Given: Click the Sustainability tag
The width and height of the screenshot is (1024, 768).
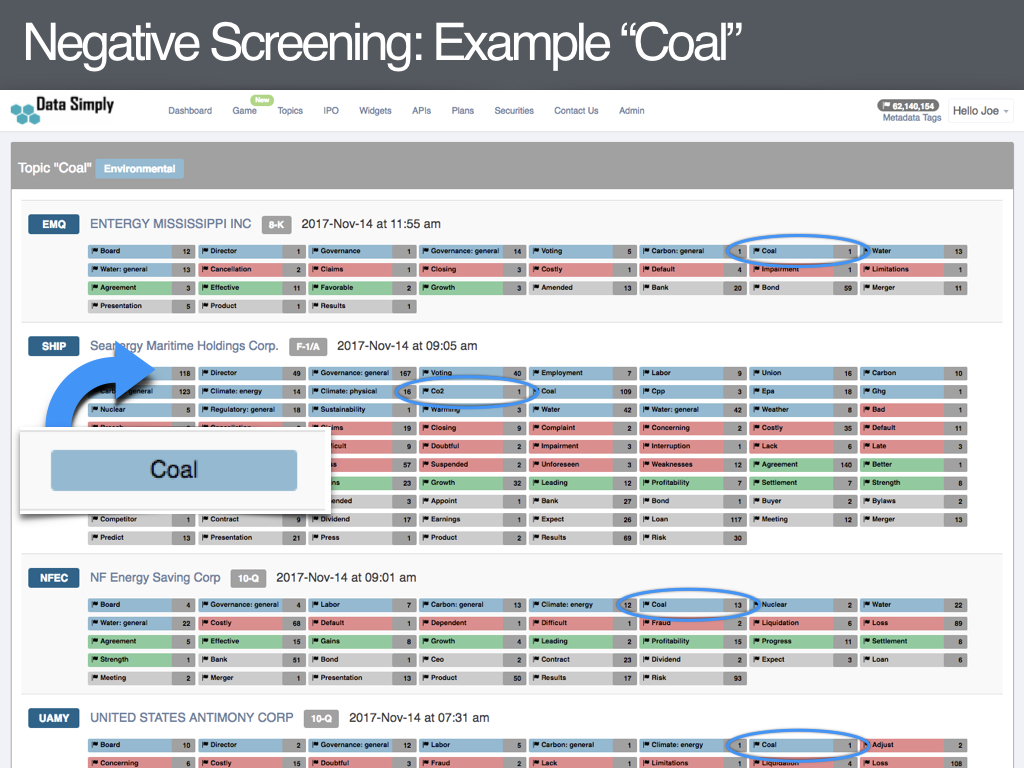Looking at the screenshot, I should point(362,409).
